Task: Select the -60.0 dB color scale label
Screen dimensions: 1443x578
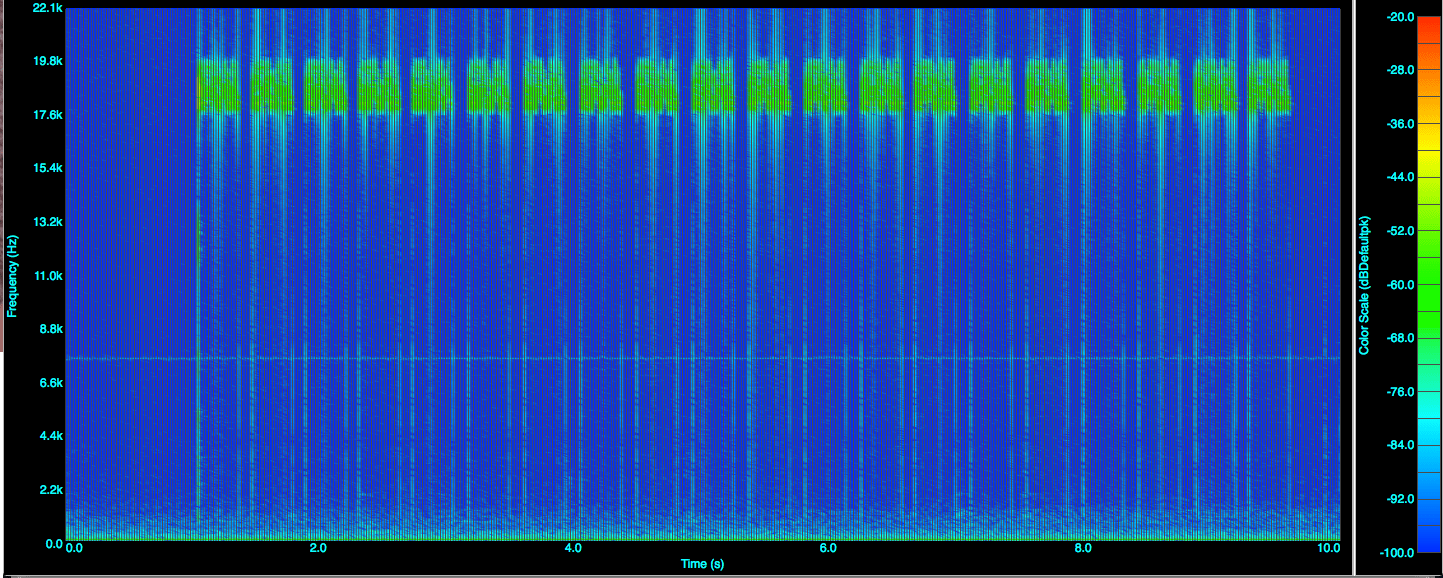Action: tap(1399, 284)
